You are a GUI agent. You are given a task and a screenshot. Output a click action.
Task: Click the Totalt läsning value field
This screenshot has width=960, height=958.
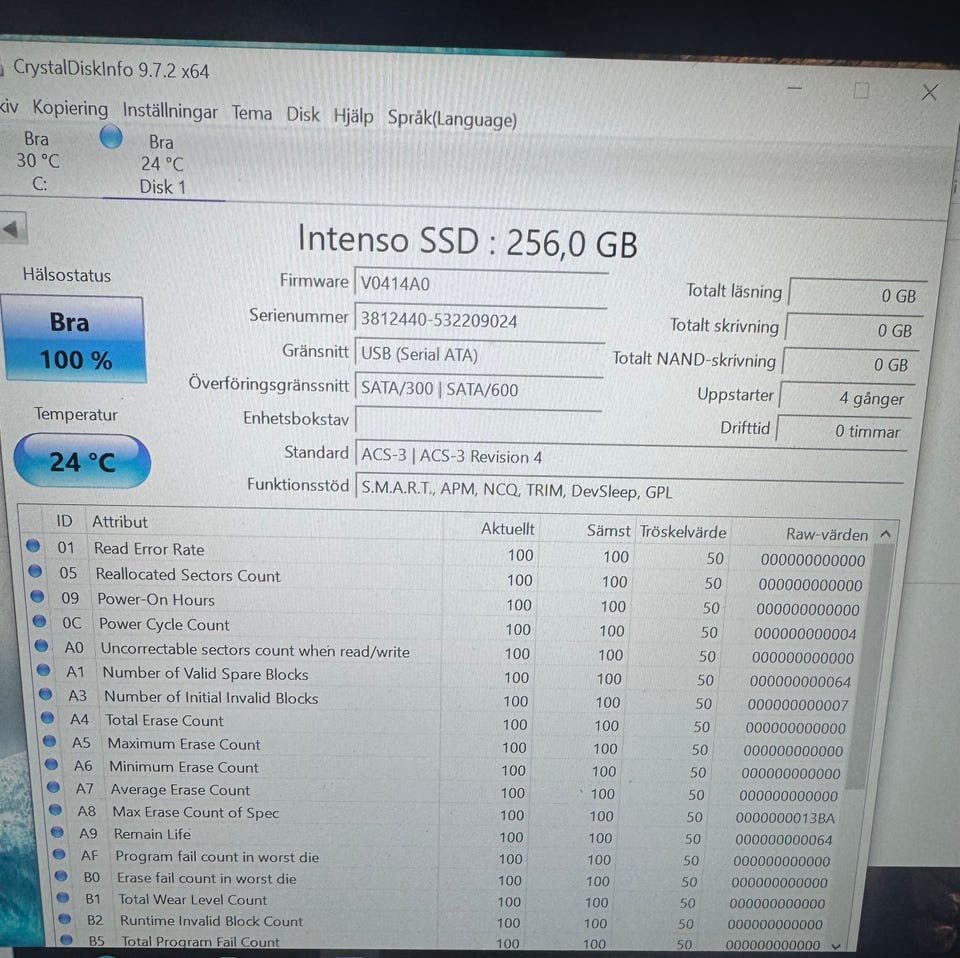coord(857,294)
